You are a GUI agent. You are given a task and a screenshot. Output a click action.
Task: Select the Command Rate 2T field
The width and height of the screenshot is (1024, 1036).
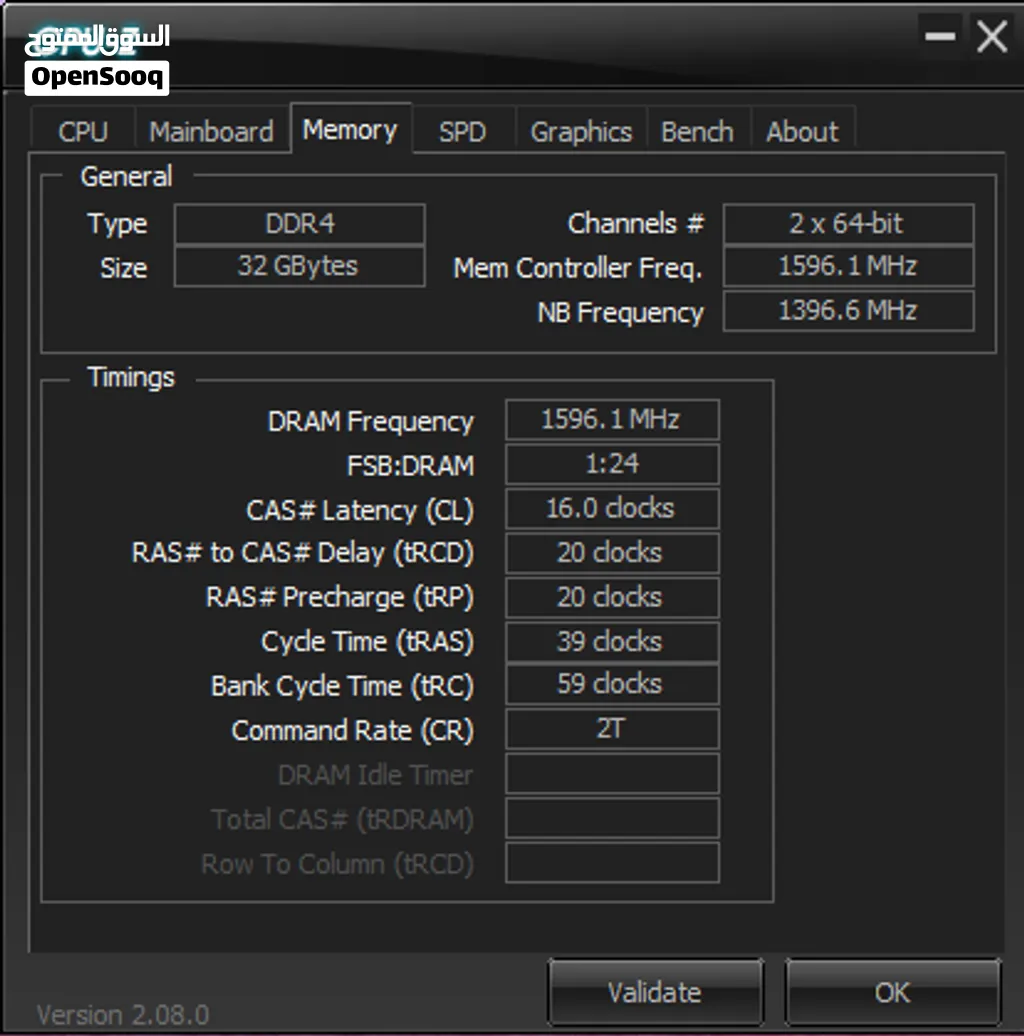click(x=612, y=729)
